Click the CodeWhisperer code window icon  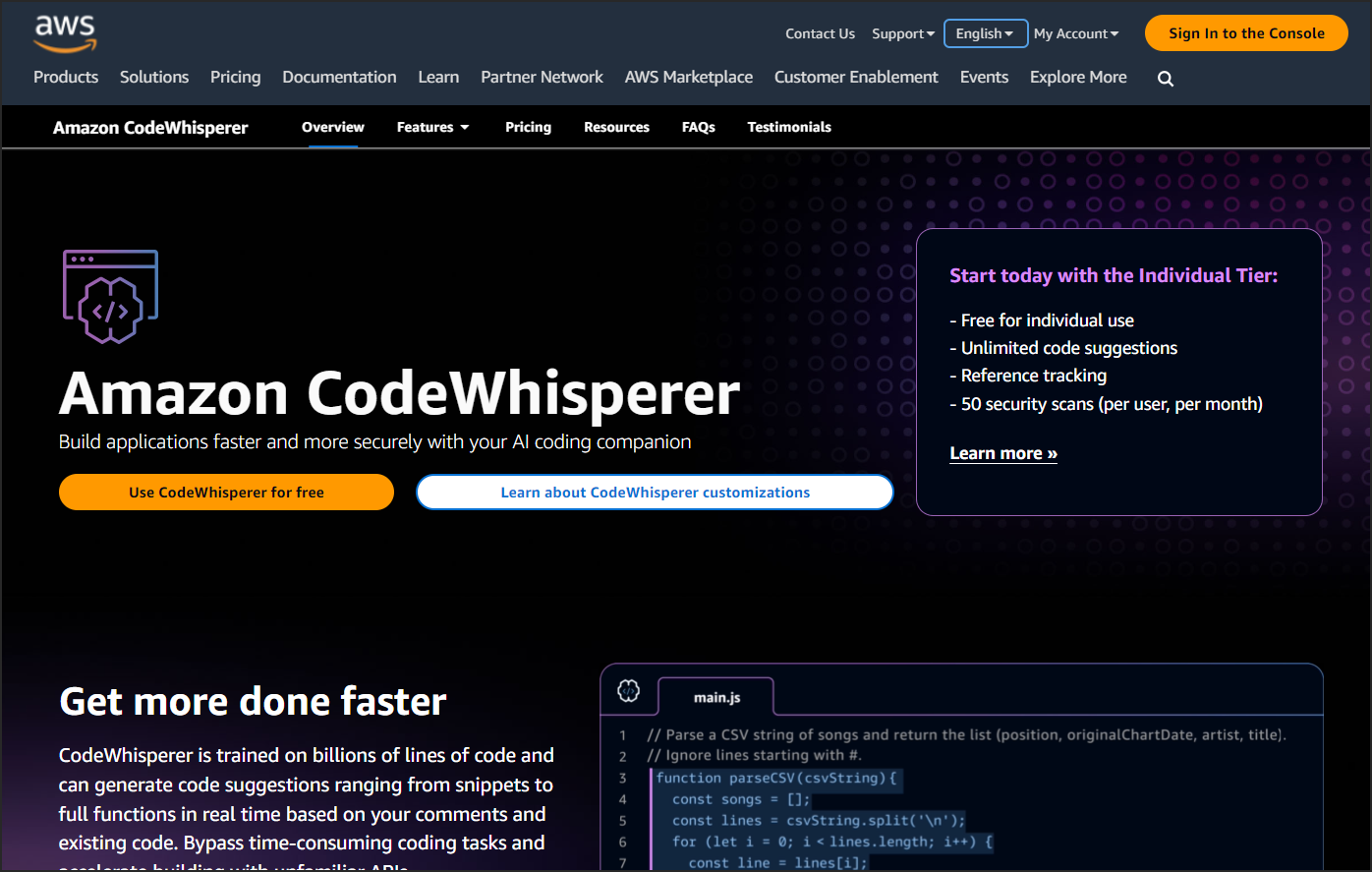point(110,296)
